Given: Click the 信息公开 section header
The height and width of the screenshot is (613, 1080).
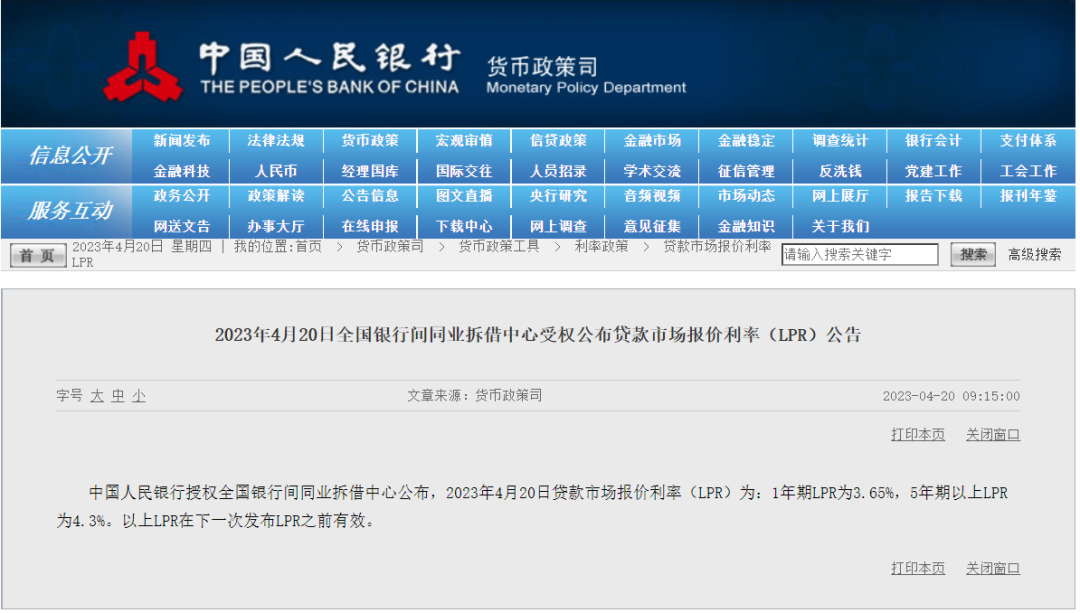Looking at the screenshot, I should point(70,156).
